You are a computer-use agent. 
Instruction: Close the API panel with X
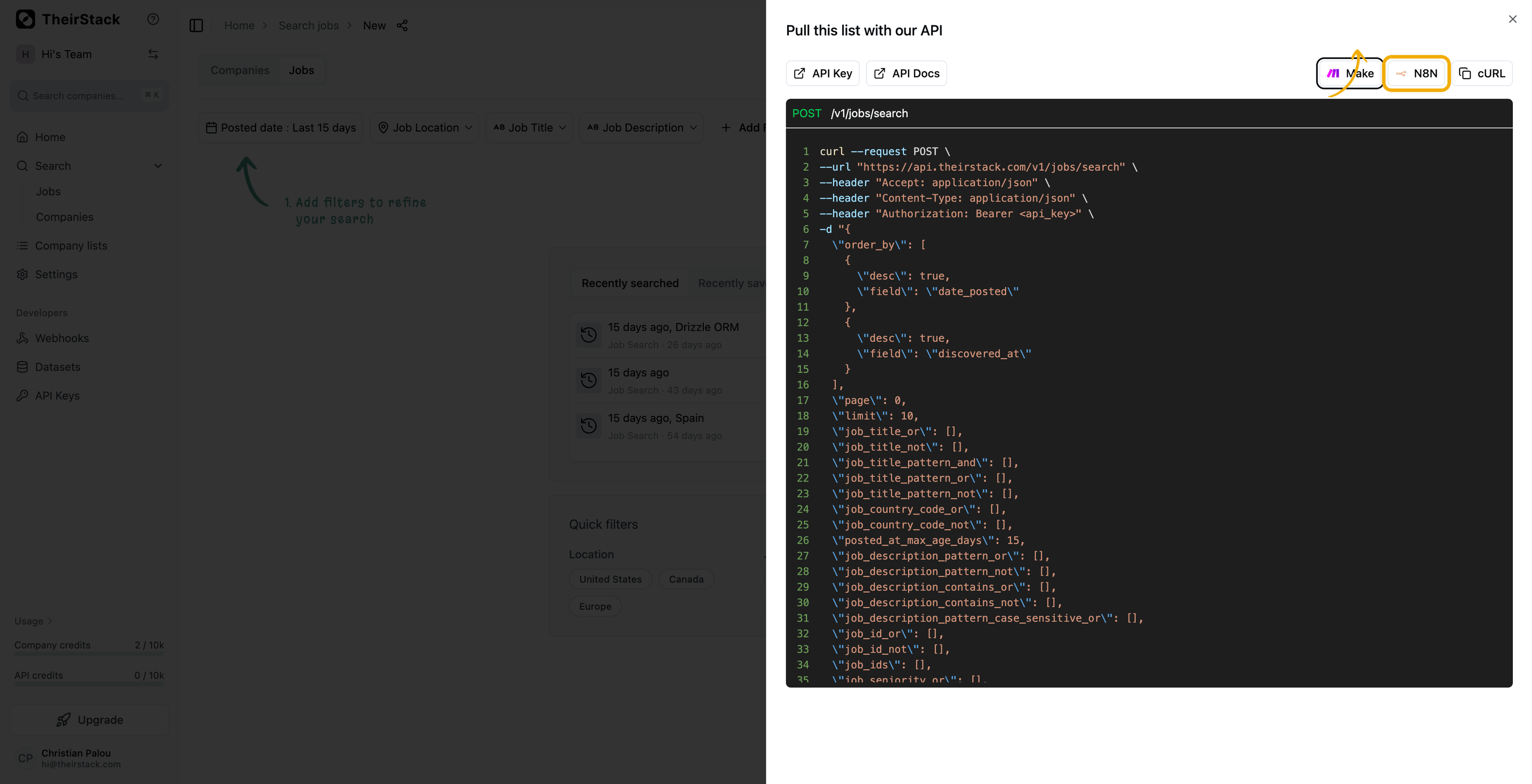[1512, 19]
